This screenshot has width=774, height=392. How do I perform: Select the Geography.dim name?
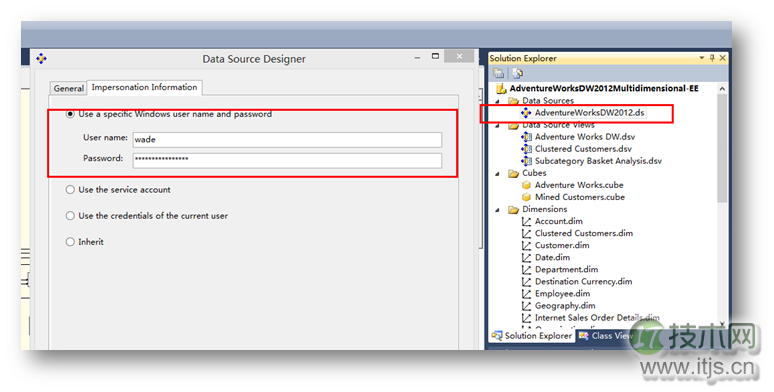coord(565,306)
